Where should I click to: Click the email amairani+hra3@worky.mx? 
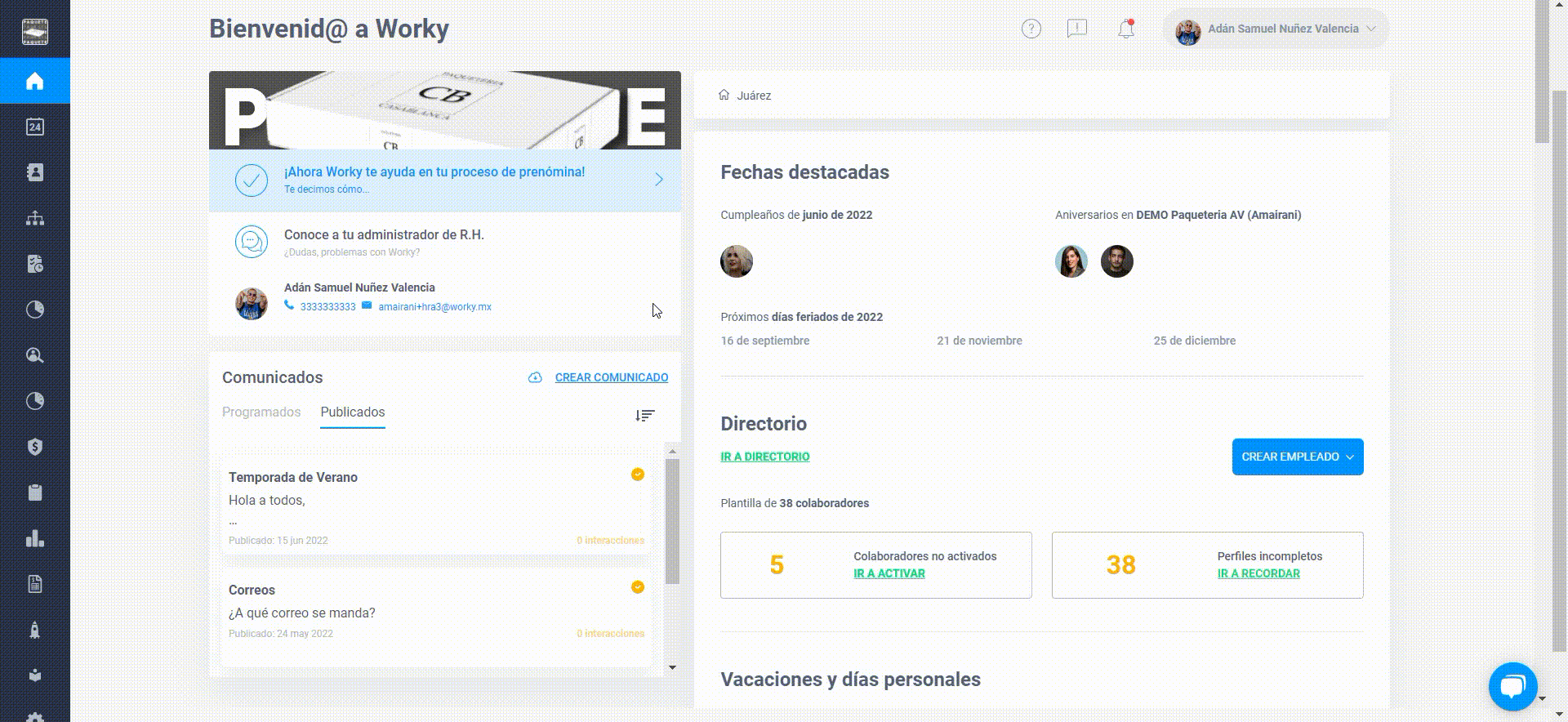[x=434, y=307]
